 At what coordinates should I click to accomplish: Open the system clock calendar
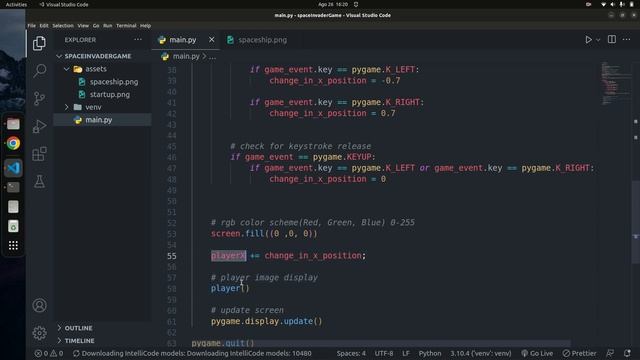point(333,4)
